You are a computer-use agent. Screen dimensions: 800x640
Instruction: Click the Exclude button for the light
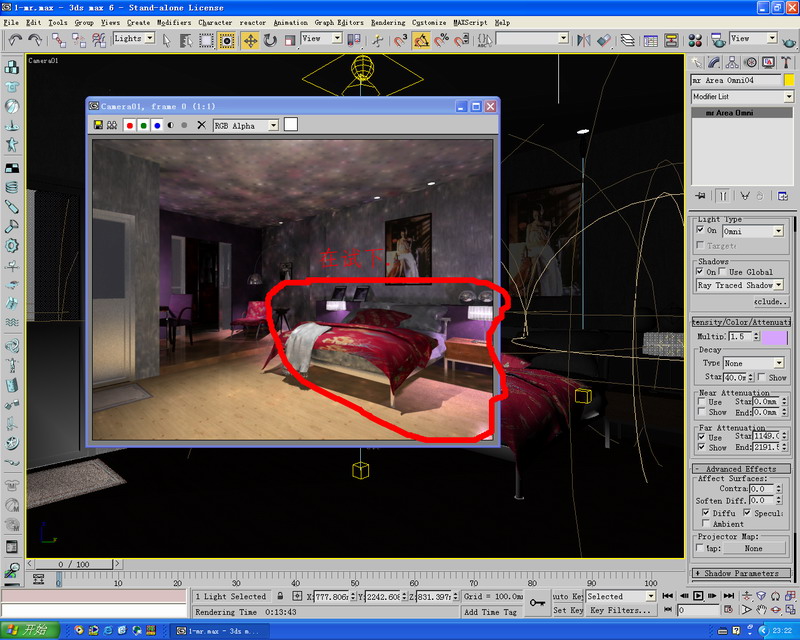coord(769,302)
